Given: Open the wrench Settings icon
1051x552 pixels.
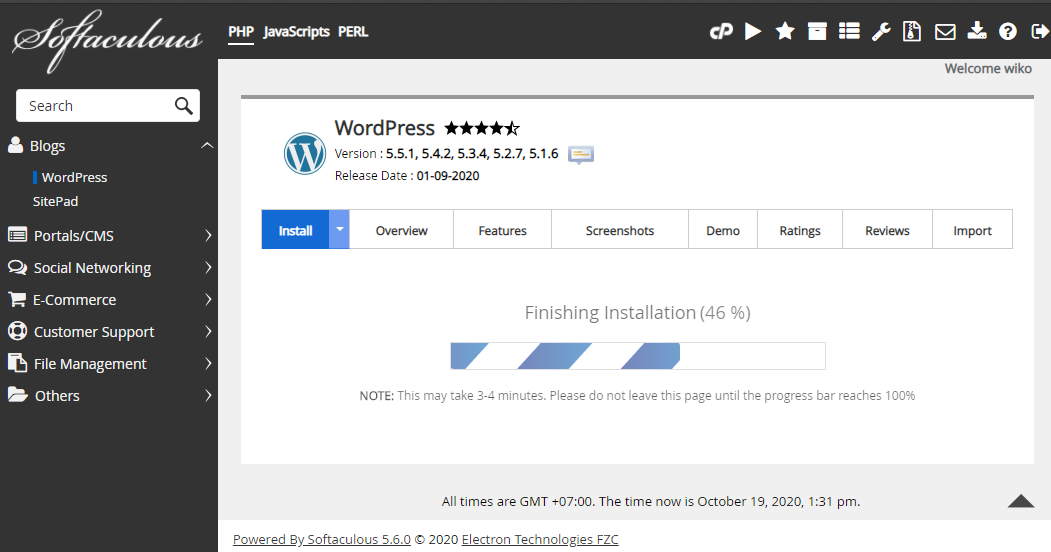Looking at the screenshot, I should pos(881,31).
